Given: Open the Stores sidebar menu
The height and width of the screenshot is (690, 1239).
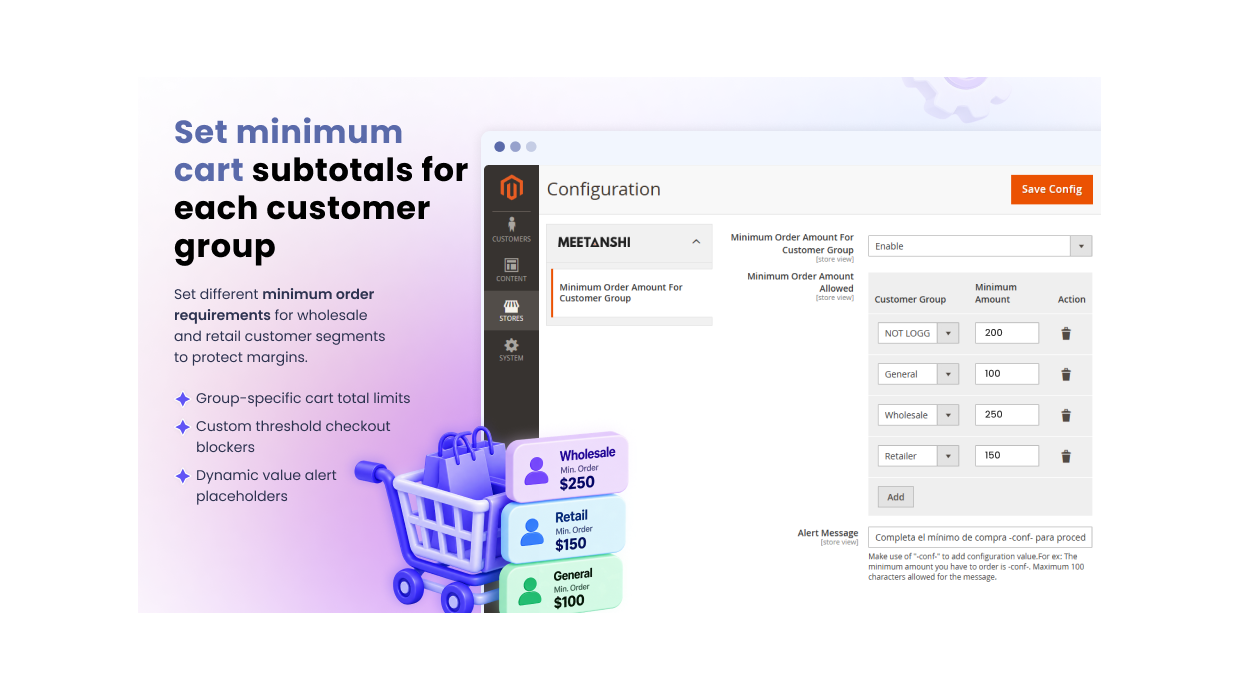Looking at the screenshot, I should (x=511, y=310).
